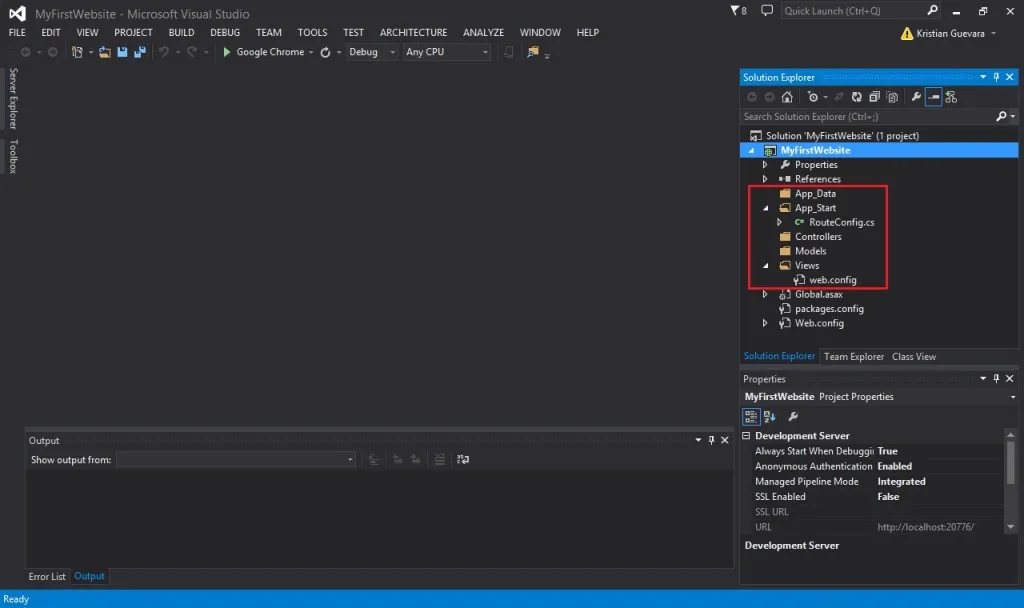
Task: Pin the Solution Explorer panel
Action: point(996,77)
